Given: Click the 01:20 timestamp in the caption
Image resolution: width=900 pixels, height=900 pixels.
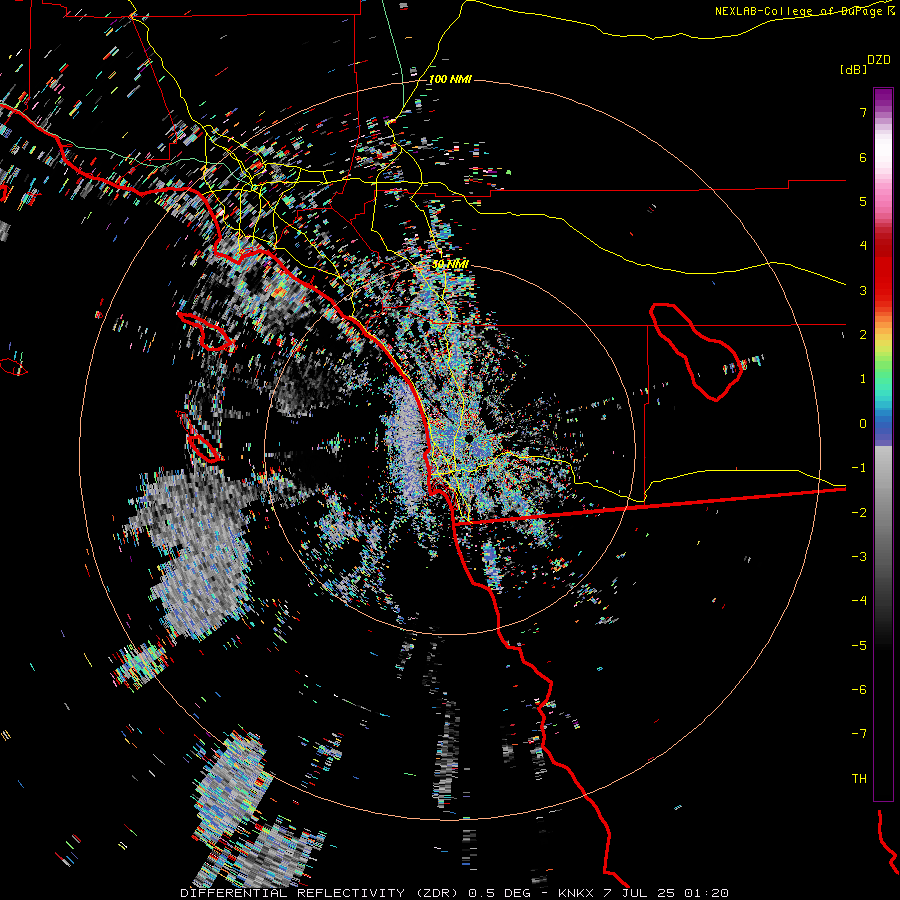Looking at the screenshot, I should 709,893.
